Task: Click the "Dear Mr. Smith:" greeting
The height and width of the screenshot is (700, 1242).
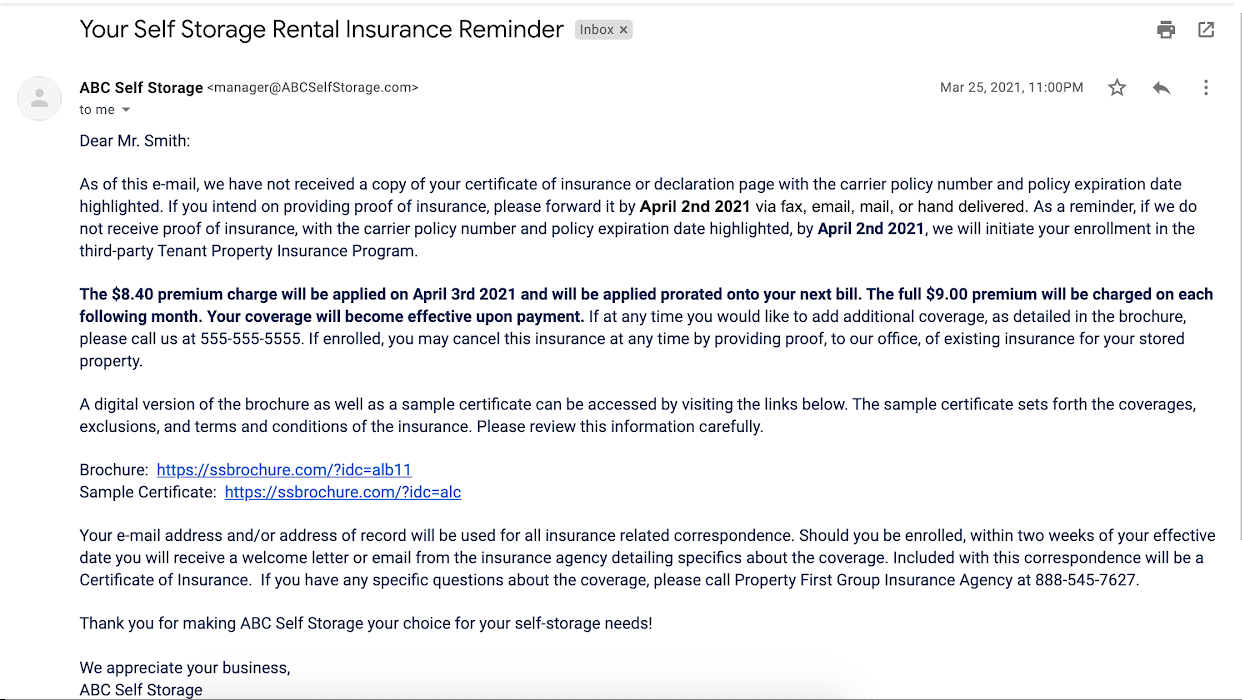Action: [x=135, y=141]
